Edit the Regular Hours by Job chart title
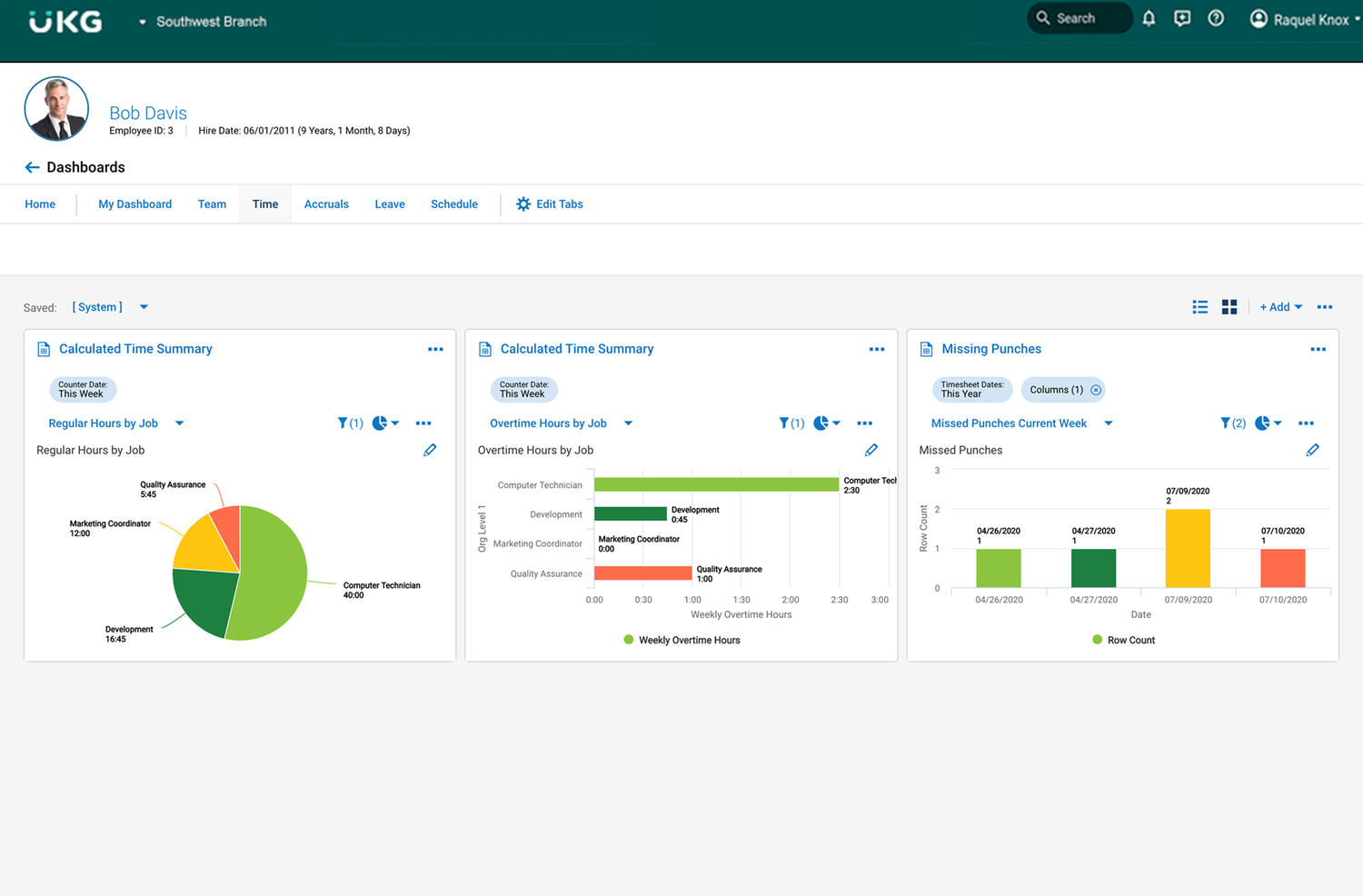The height and width of the screenshot is (896, 1363). (430, 450)
